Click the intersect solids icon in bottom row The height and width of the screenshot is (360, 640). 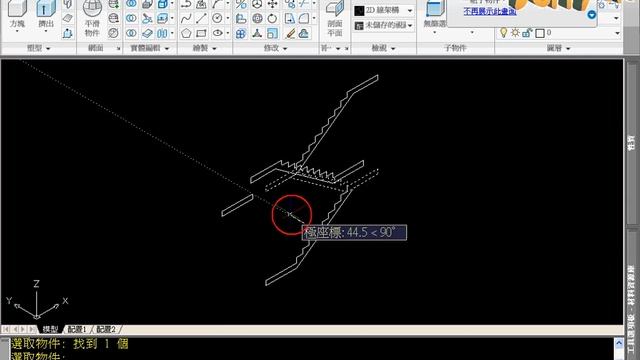coord(131,33)
